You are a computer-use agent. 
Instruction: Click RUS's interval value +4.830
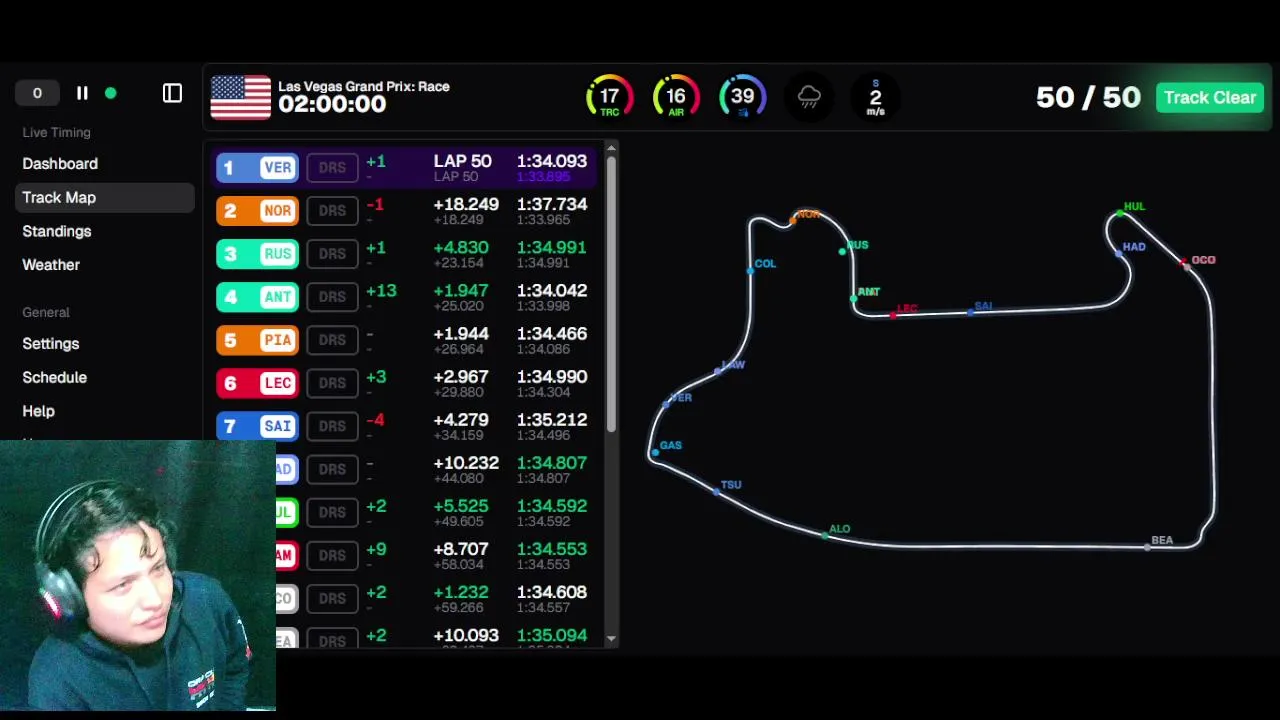click(x=461, y=247)
